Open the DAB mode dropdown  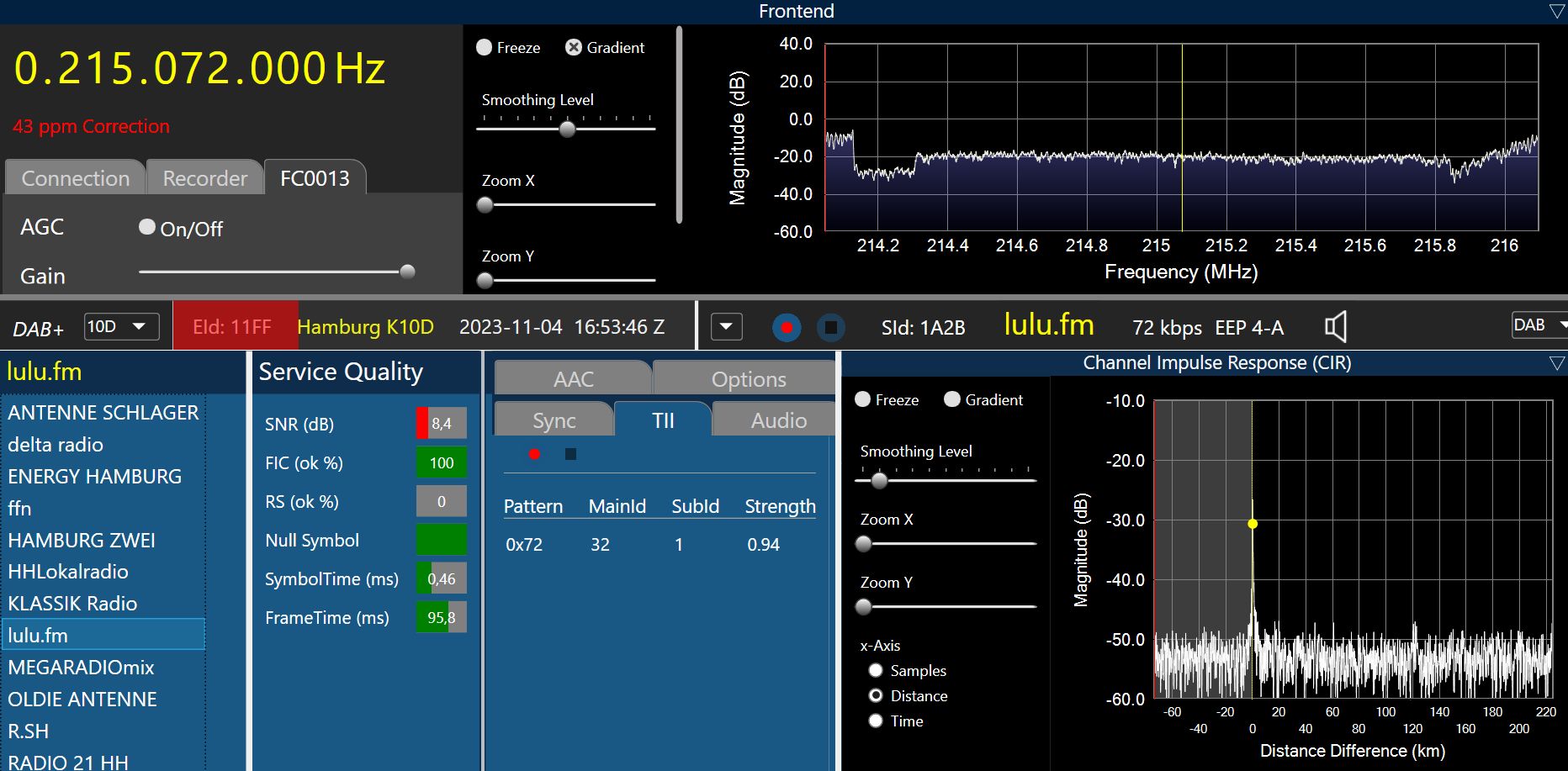(x=1539, y=325)
